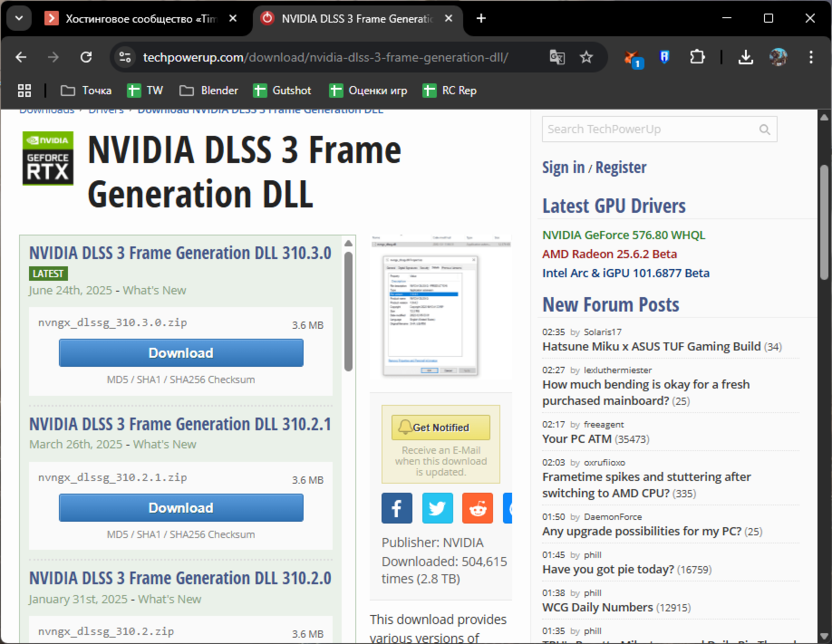This screenshot has width=832, height=644.
Task: Click Get Notified bell button
Action: [x=441, y=427]
